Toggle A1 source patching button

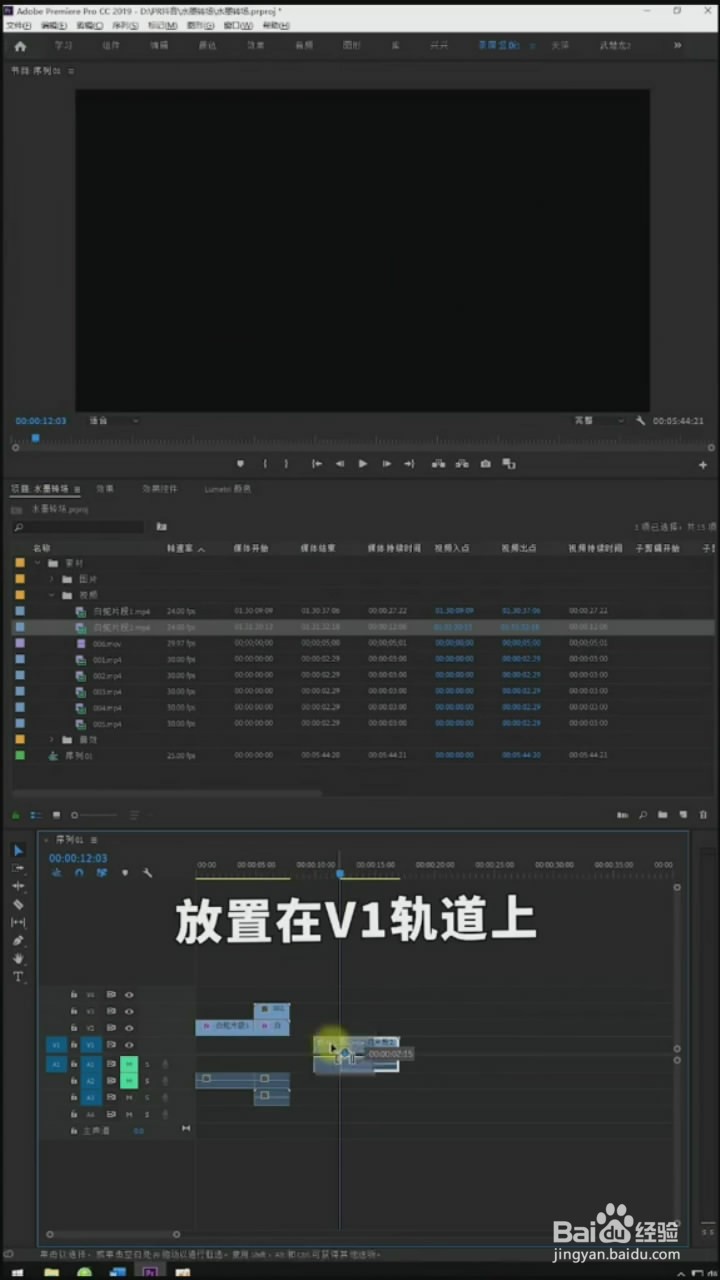(56, 1064)
